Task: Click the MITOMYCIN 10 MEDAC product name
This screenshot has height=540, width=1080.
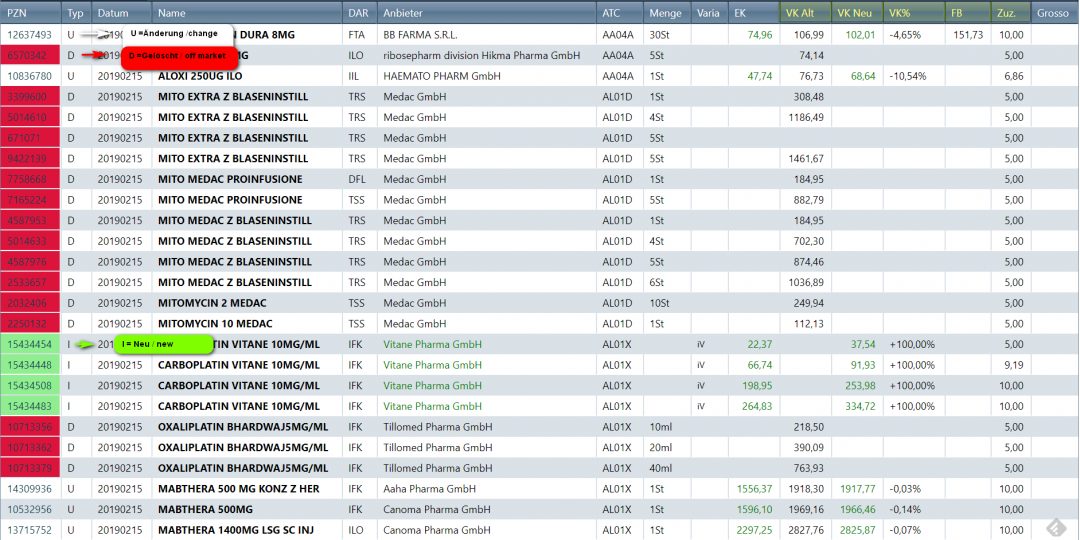Action: (x=212, y=324)
